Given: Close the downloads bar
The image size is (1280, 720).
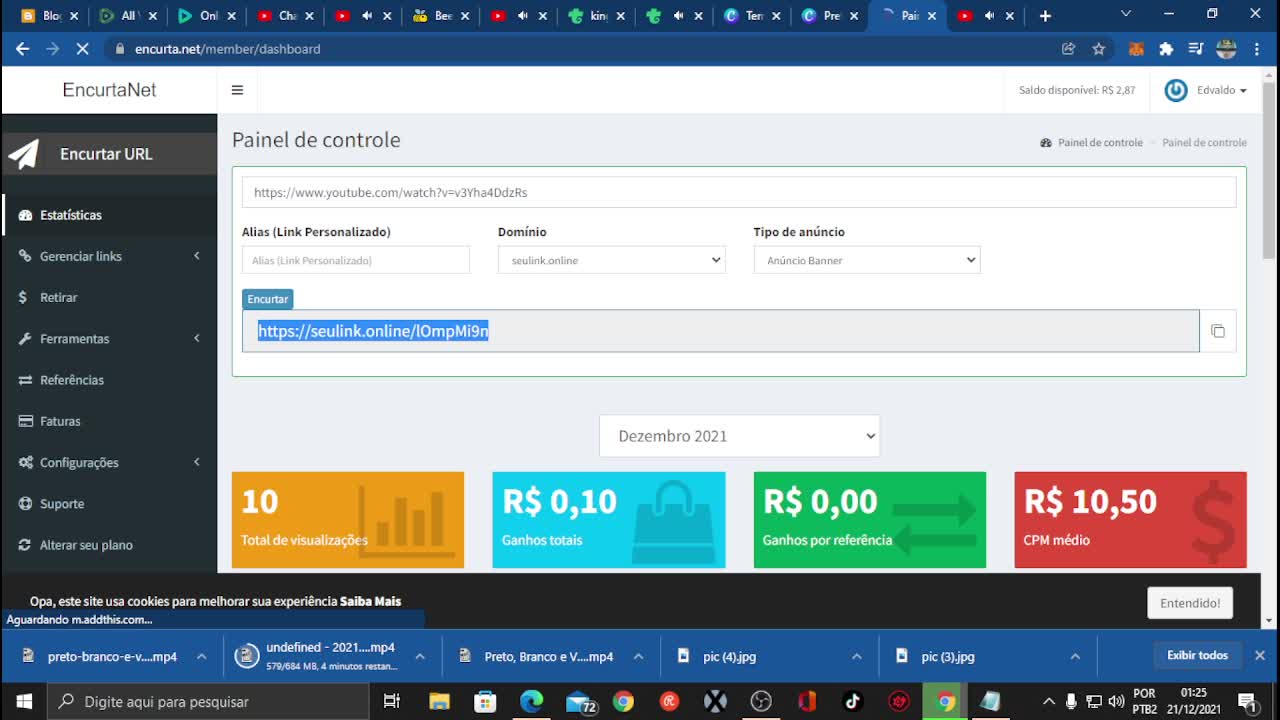Looking at the screenshot, I should click(1260, 656).
